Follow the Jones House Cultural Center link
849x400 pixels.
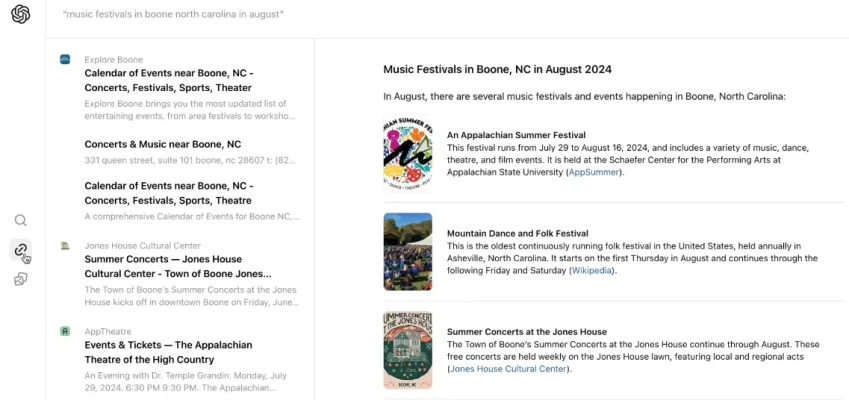click(x=507, y=369)
